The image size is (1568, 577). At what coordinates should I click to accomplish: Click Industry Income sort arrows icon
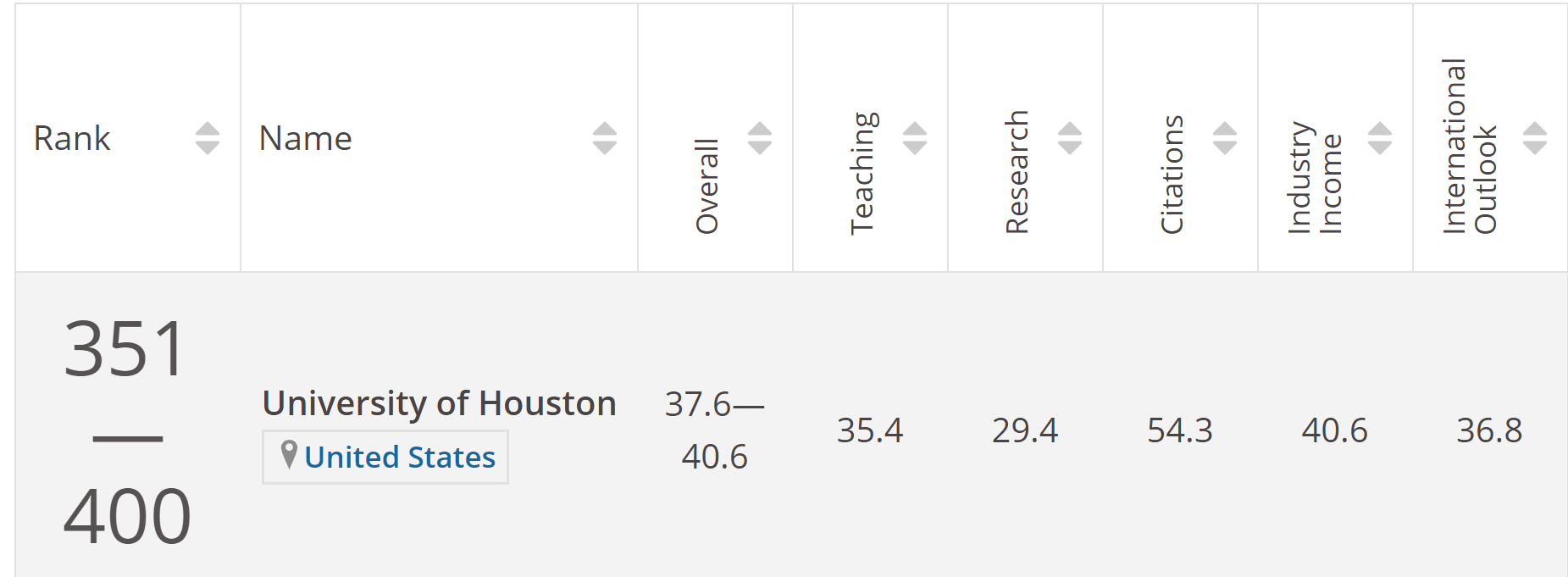pyautogui.click(x=1380, y=138)
